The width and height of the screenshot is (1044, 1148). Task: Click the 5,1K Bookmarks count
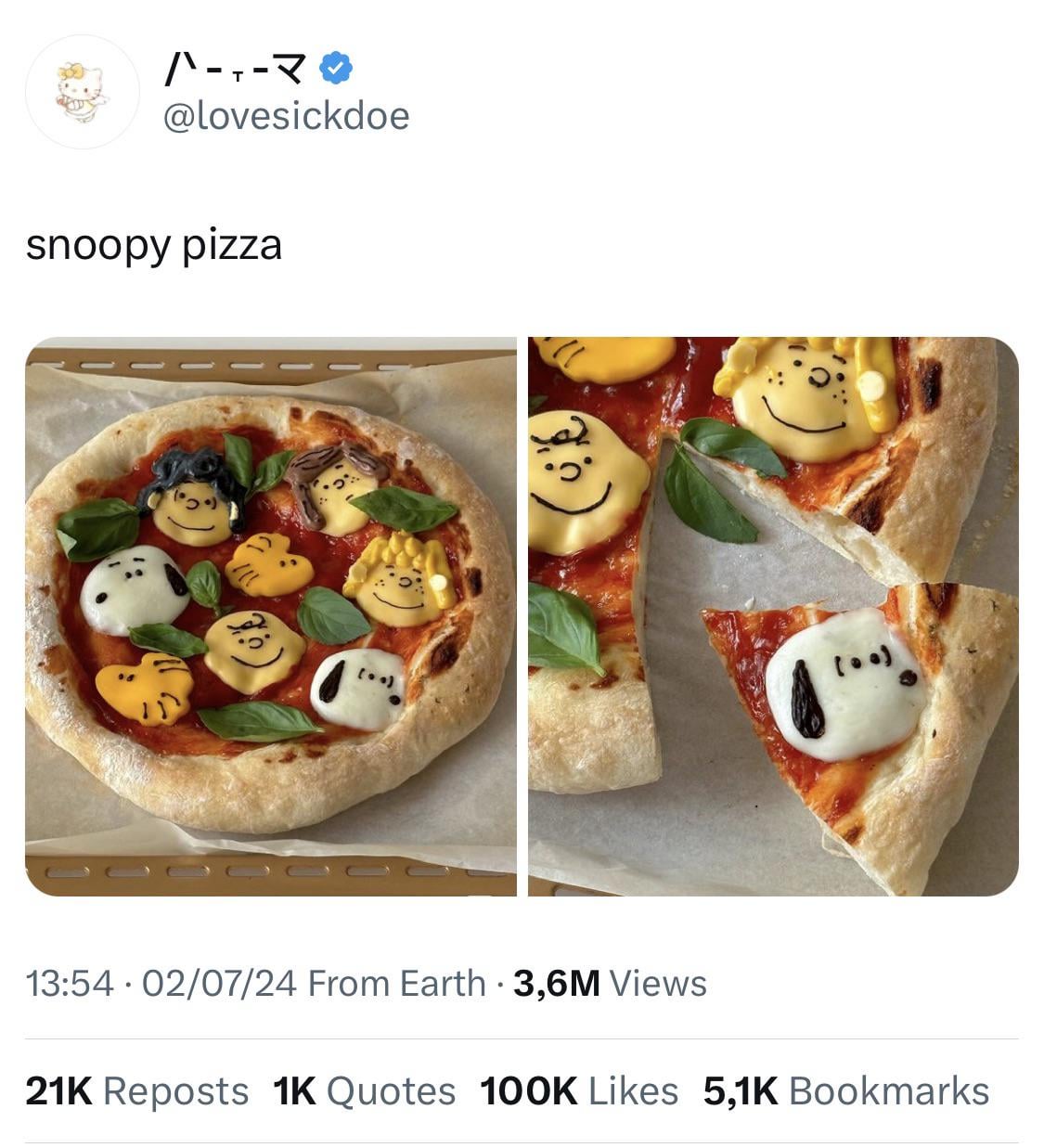tap(846, 1091)
